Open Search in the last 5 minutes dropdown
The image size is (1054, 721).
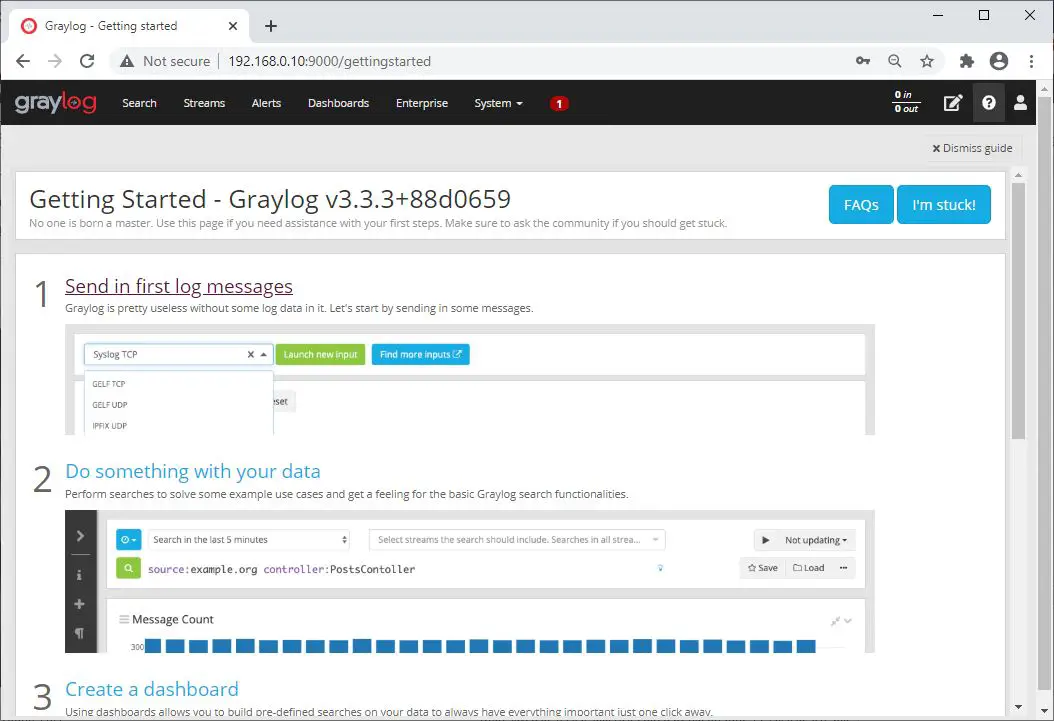pyautogui.click(x=248, y=540)
